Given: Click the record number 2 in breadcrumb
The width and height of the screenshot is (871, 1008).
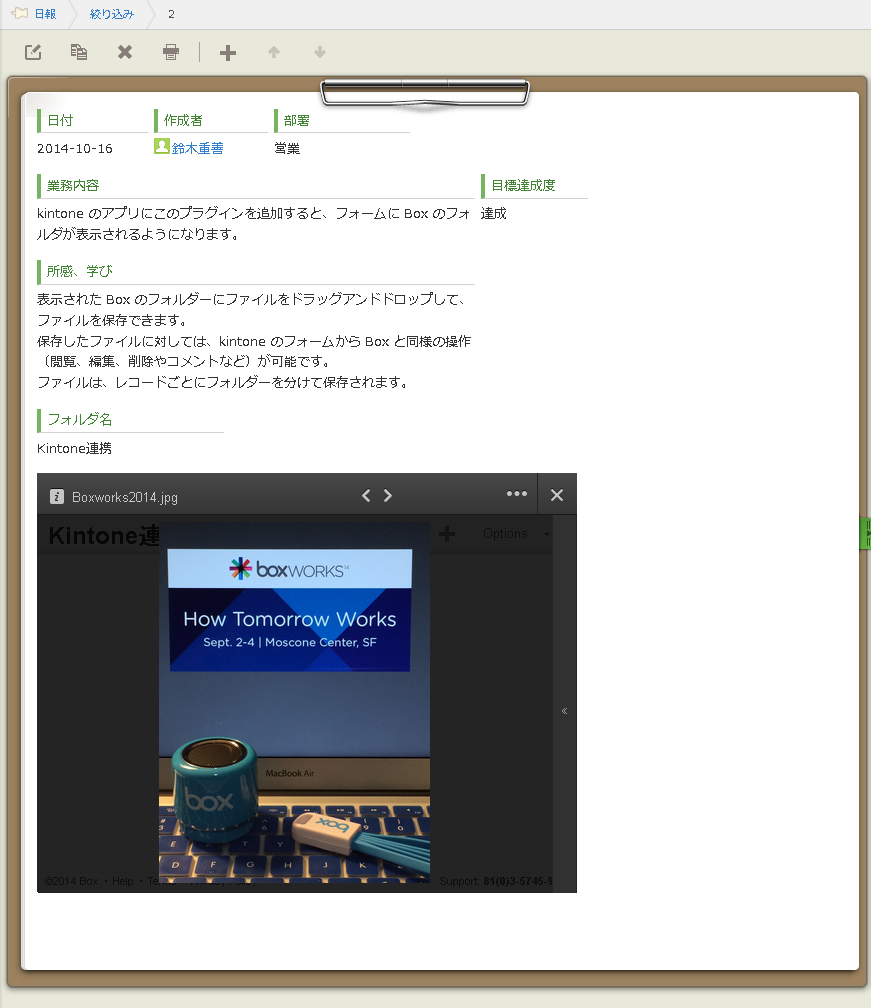Looking at the screenshot, I should pyautogui.click(x=171, y=14).
